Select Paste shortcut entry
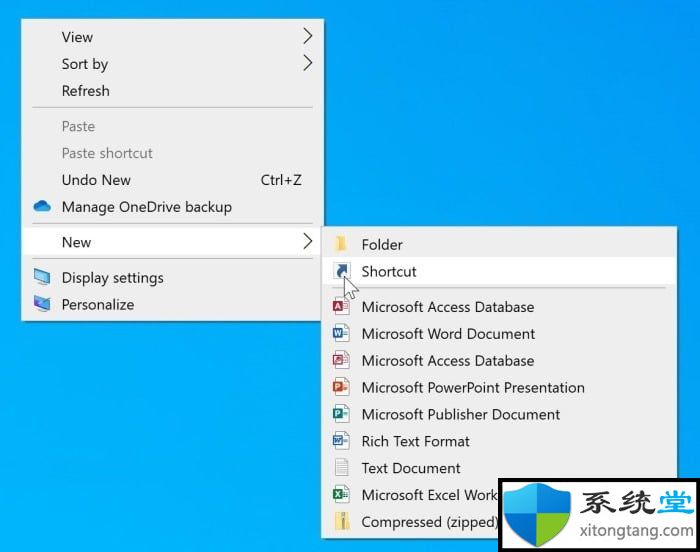The image size is (700, 552). click(172, 153)
